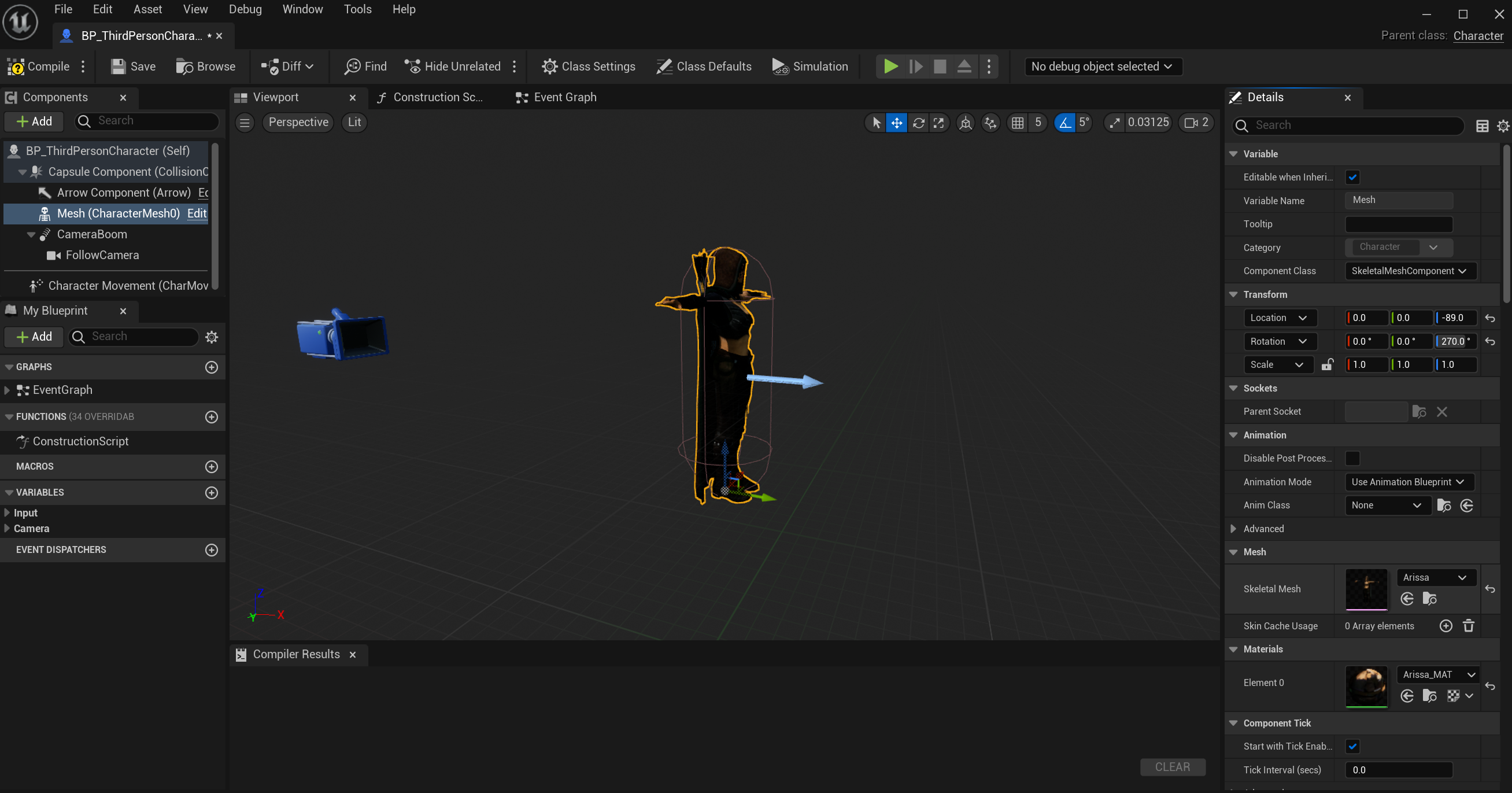Reset Location to default value
This screenshot has height=793, width=1512.
click(x=1489, y=318)
